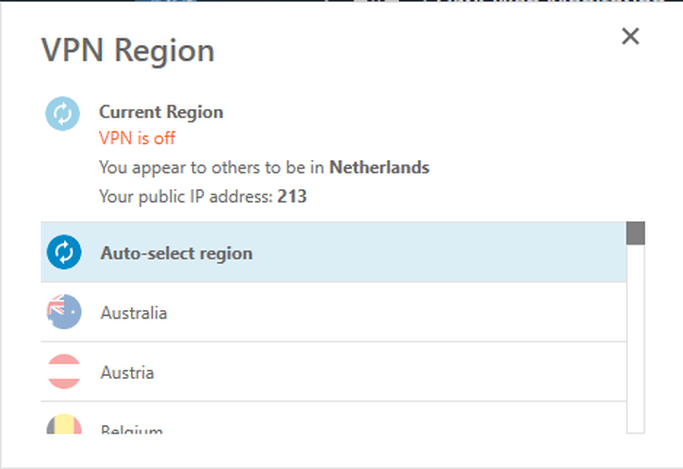Select the Australia region name

pyautogui.click(x=134, y=313)
